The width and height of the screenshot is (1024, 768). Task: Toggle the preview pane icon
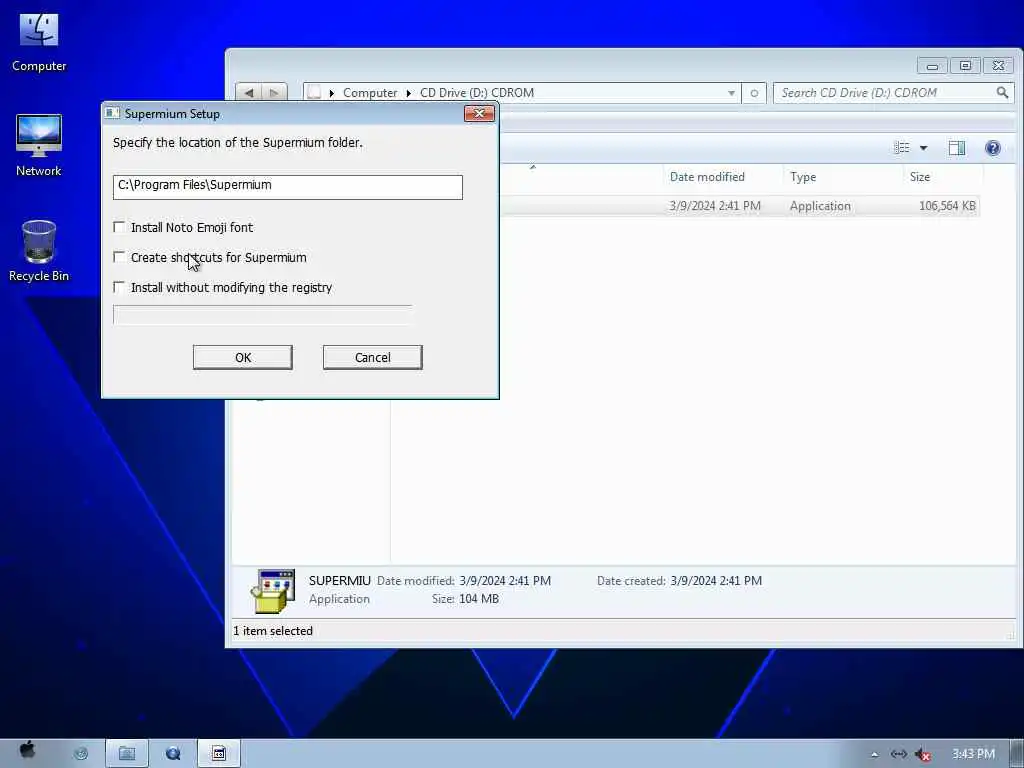pos(957,148)
